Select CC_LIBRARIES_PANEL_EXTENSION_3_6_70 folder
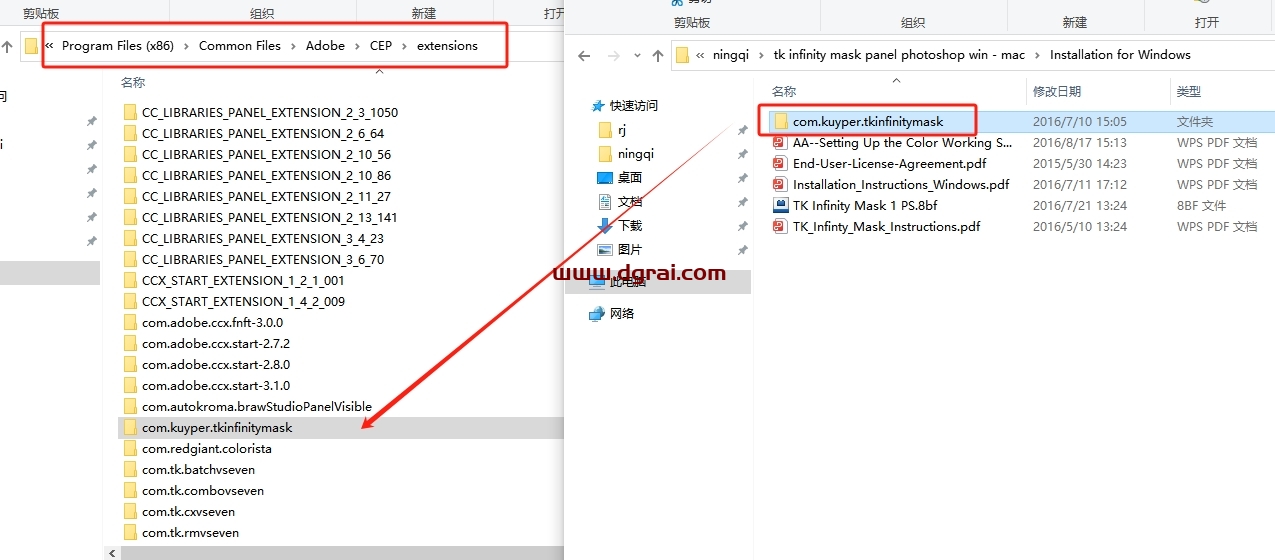 (263, 260)
